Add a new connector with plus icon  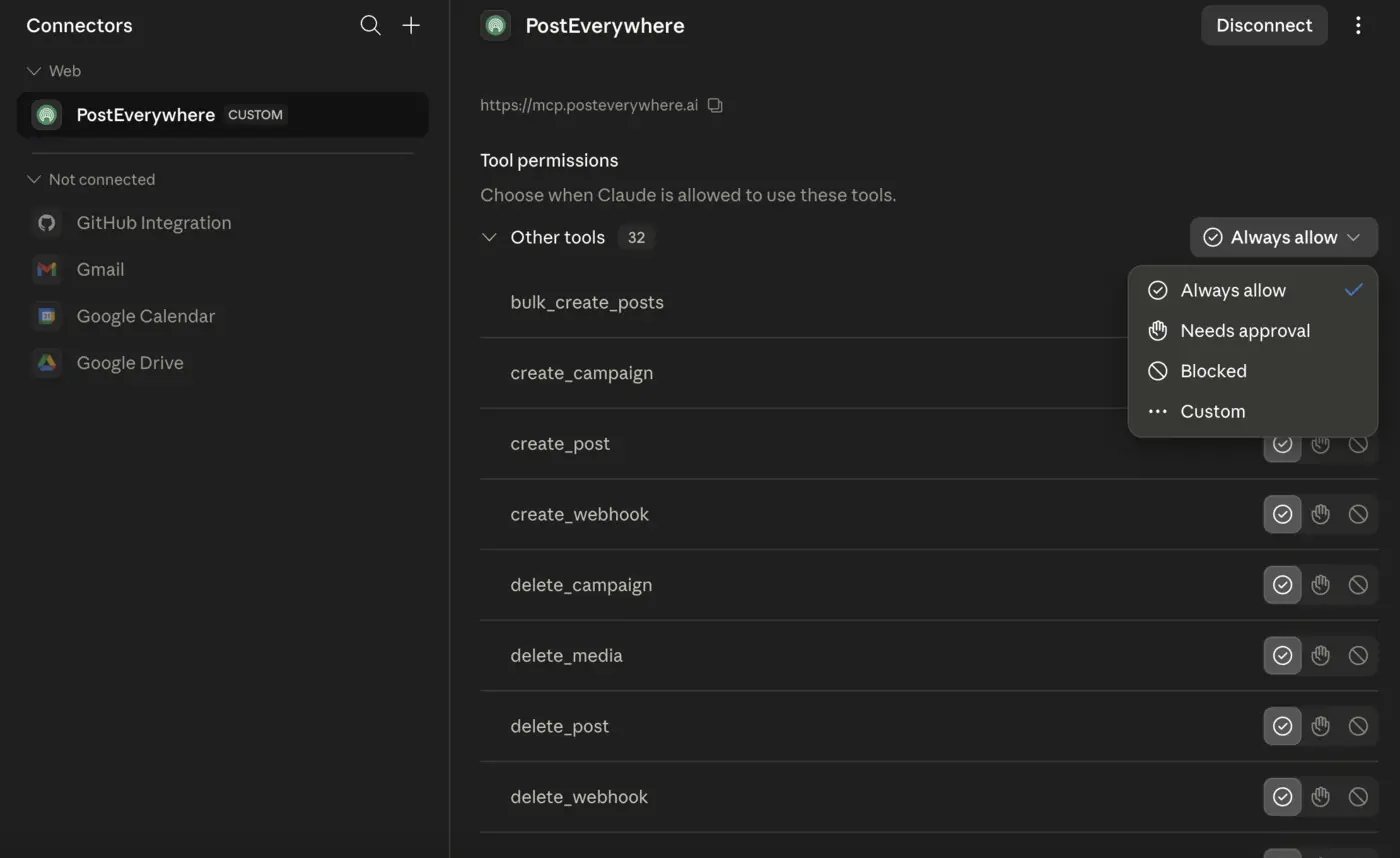411,26
